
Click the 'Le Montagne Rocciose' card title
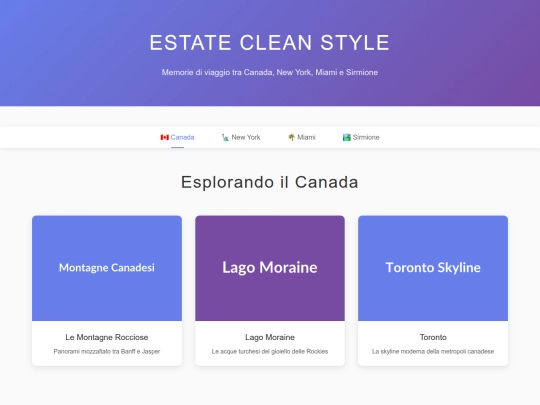click(107, 337)
